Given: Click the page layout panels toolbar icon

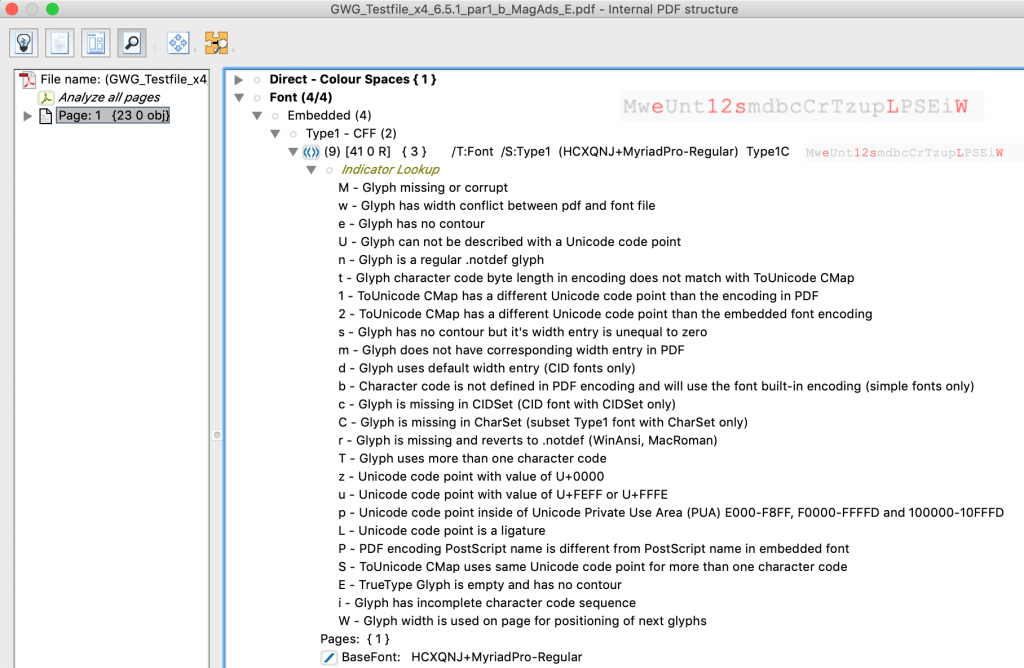Looking at the screenshot, I should [96, 43].
